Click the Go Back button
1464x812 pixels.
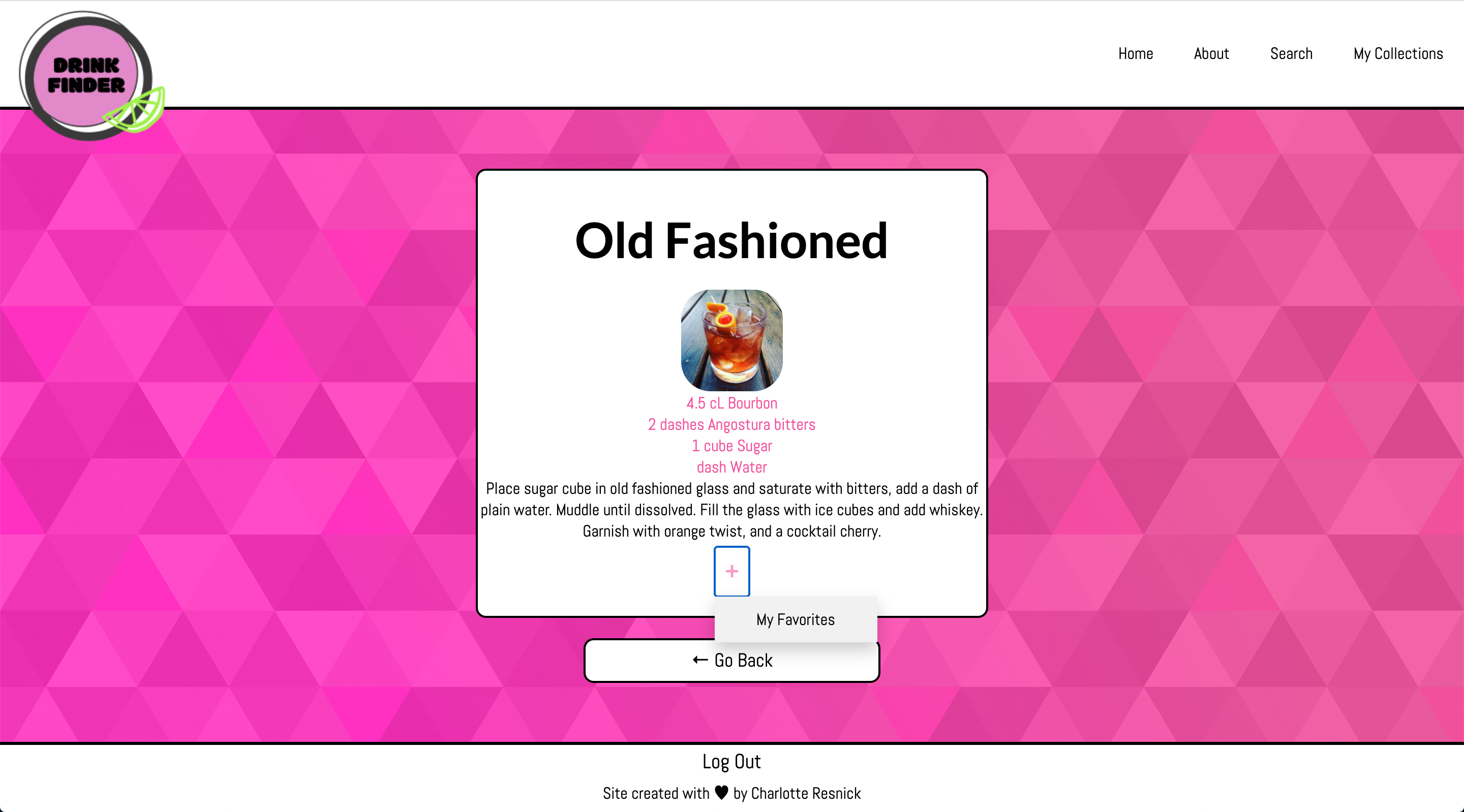[731, 659]
